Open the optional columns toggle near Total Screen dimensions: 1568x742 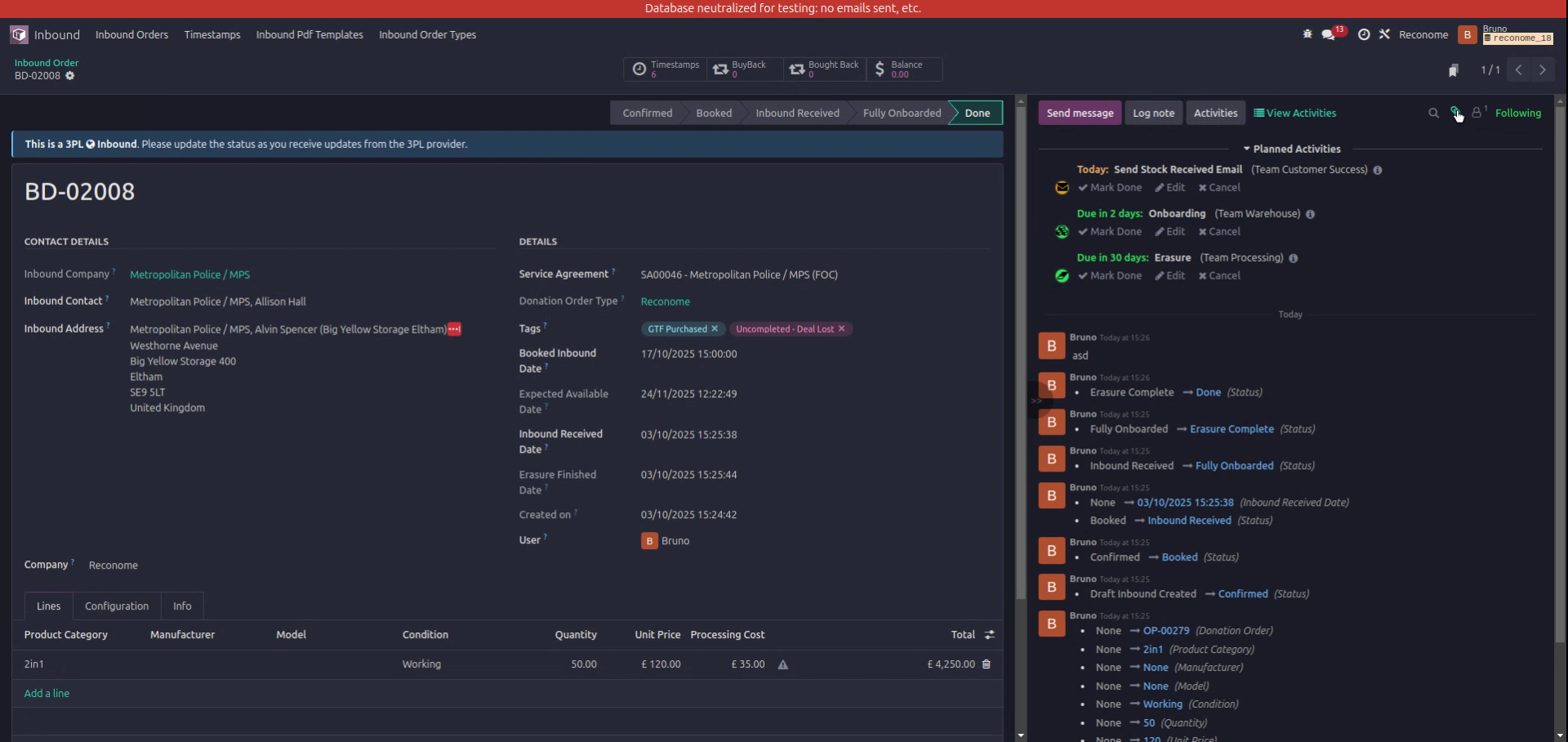(x=990, y=634)
